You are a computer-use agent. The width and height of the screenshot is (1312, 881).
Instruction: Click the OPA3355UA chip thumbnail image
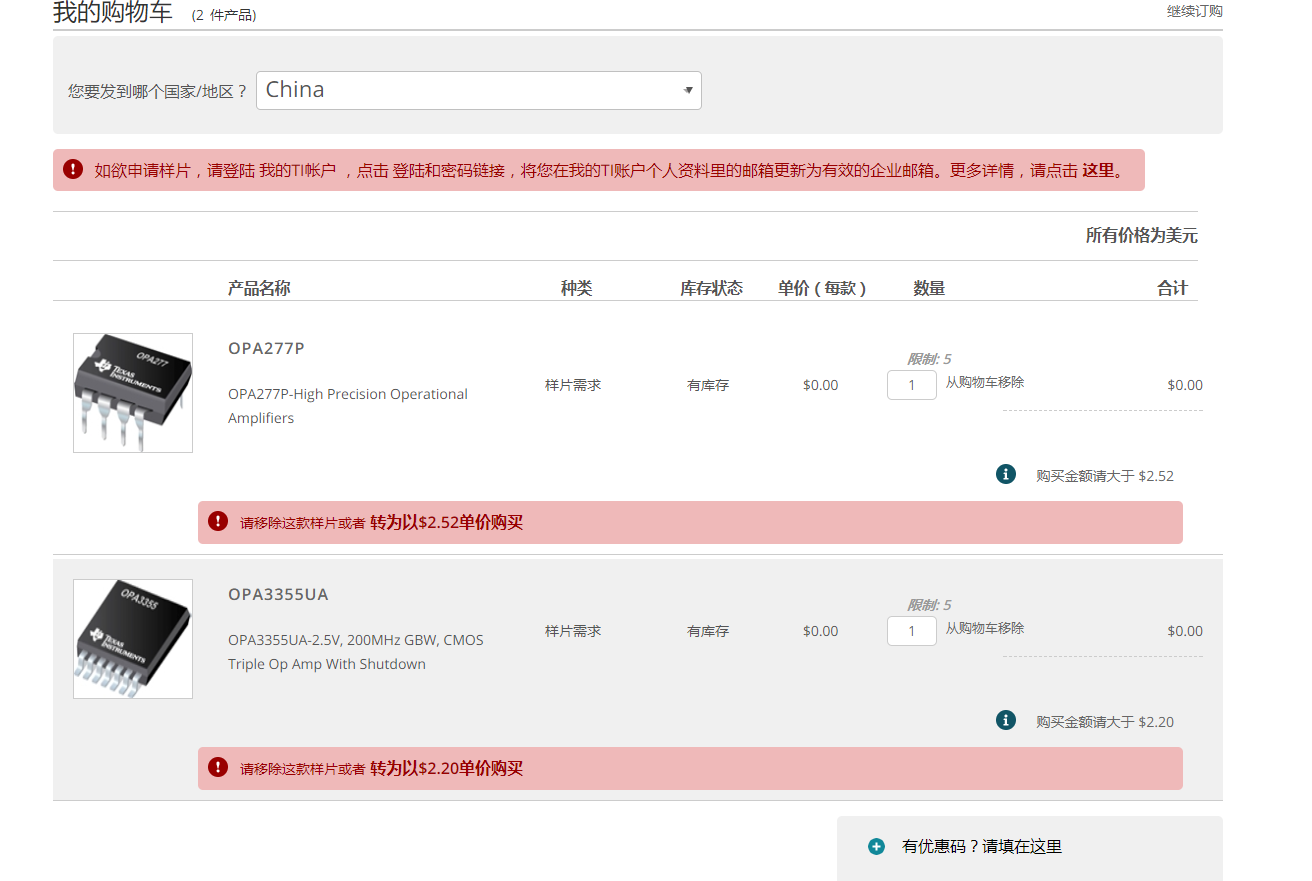click(x=133, y=639)
